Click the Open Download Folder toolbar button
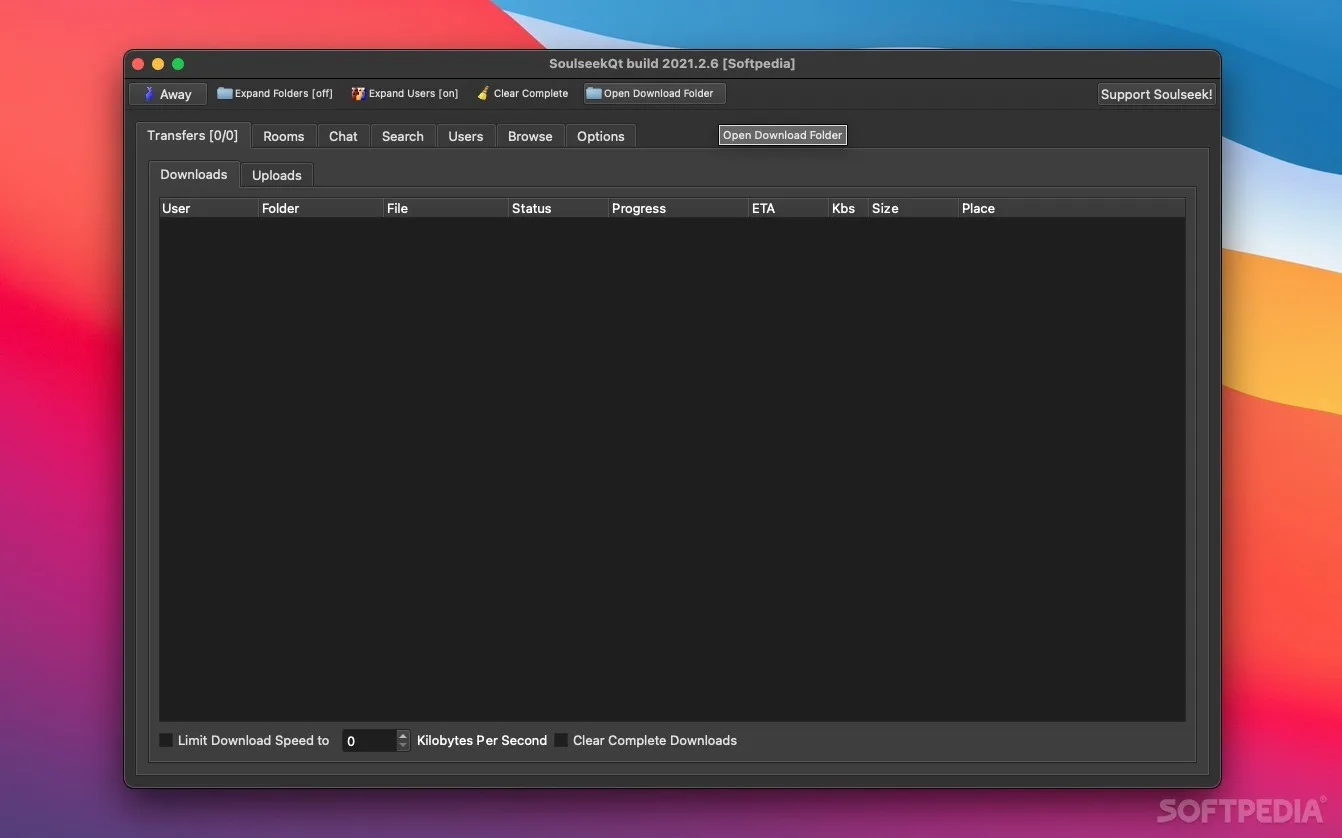This screenshot has width=1342, height=838. tap(655, 94)
